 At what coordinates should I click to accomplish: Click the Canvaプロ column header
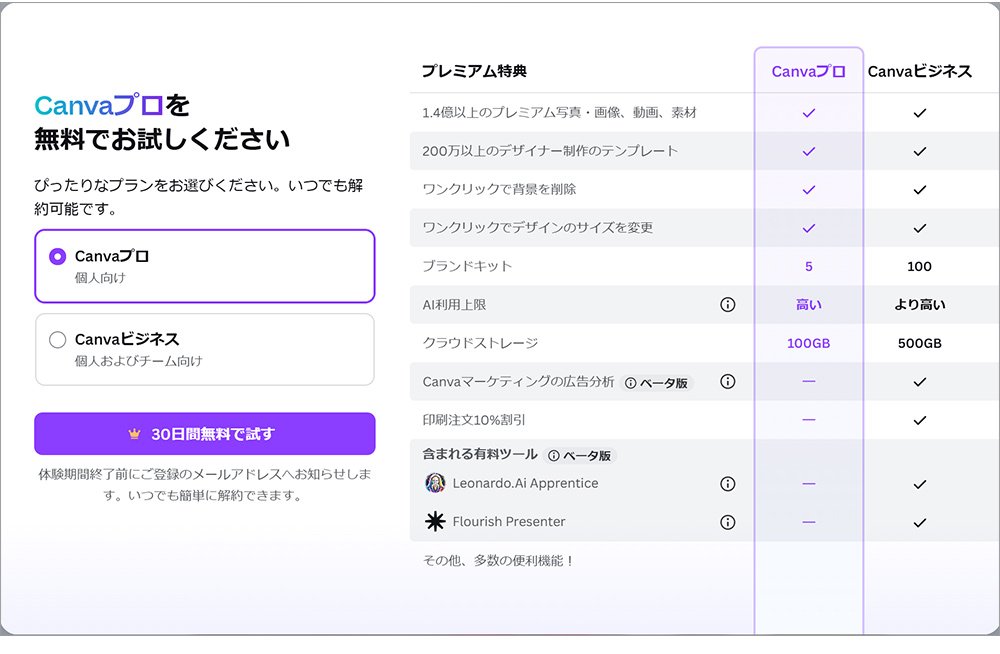tap(808, 72)
